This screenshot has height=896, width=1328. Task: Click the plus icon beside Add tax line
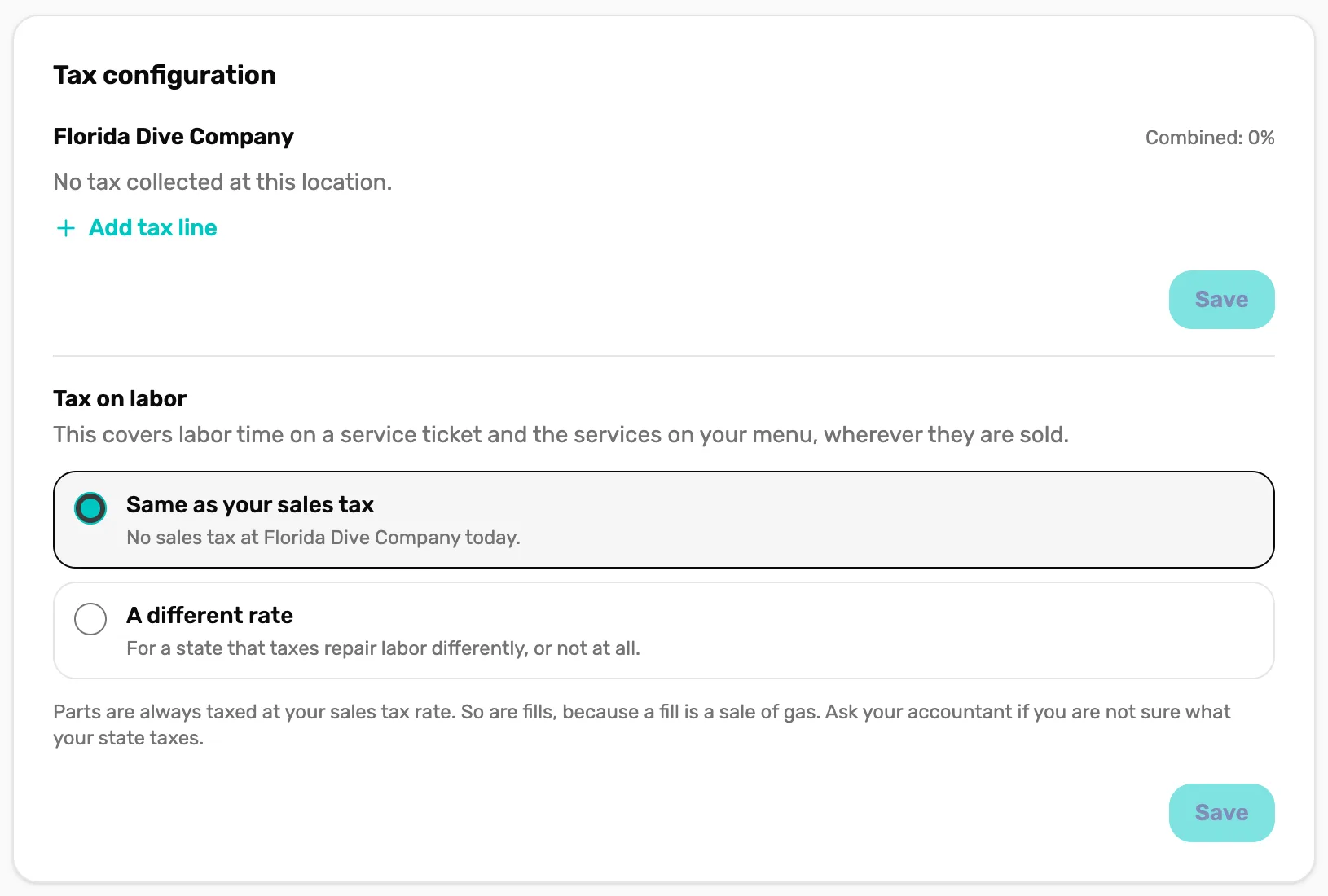tap(66, 228)
